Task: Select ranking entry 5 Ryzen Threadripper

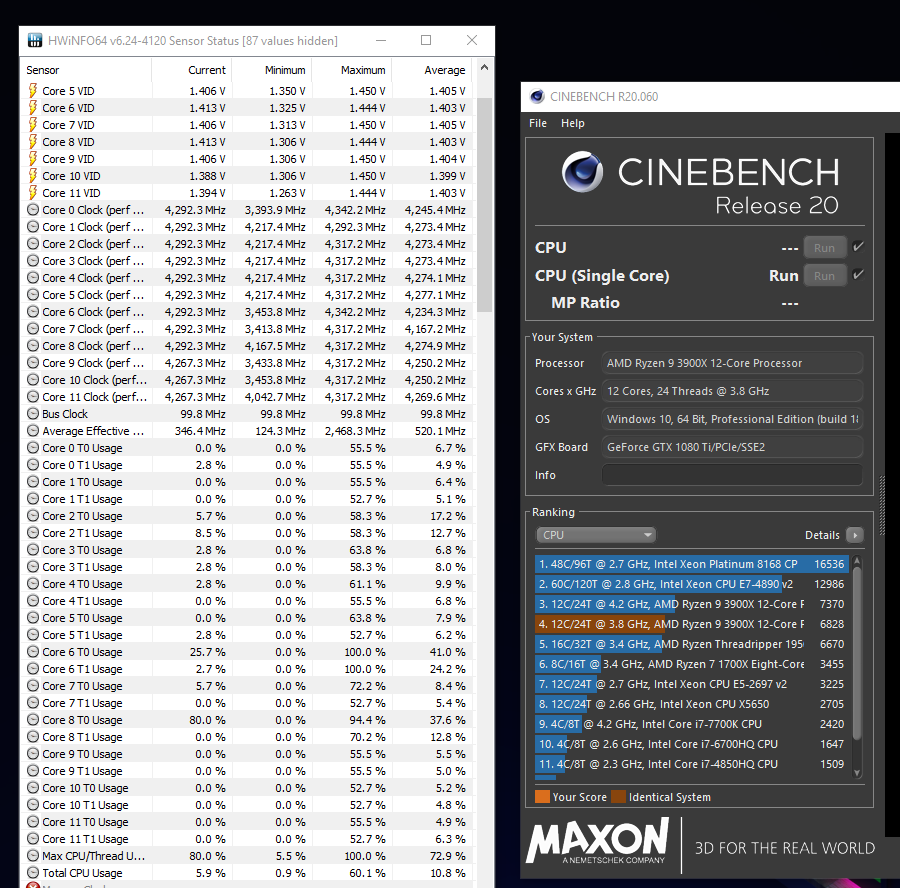Action: tap(692, 644)
